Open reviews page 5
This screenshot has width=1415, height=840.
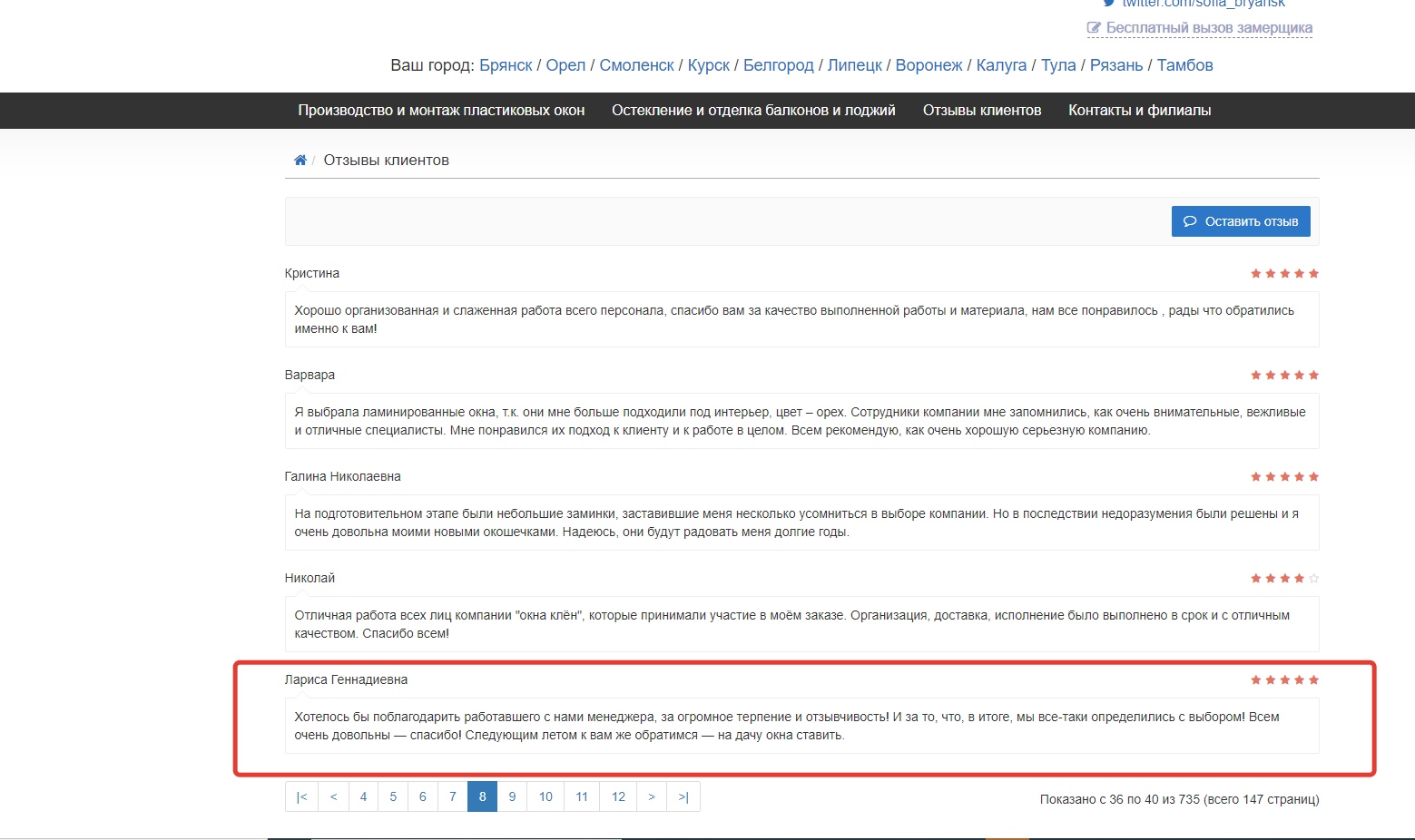(393, 796)
